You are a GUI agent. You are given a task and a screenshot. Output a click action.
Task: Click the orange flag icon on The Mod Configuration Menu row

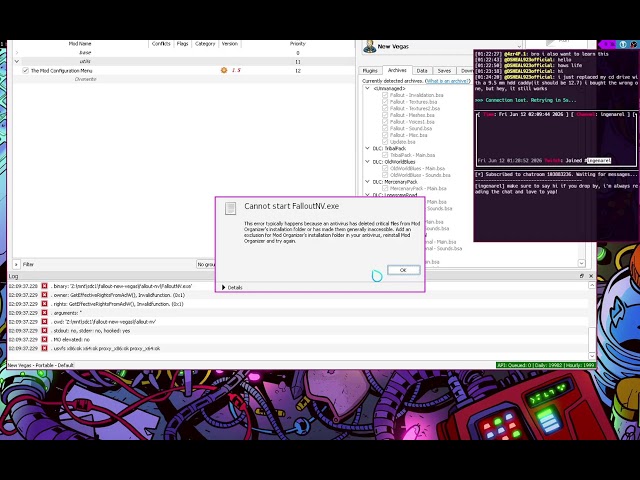224,70
